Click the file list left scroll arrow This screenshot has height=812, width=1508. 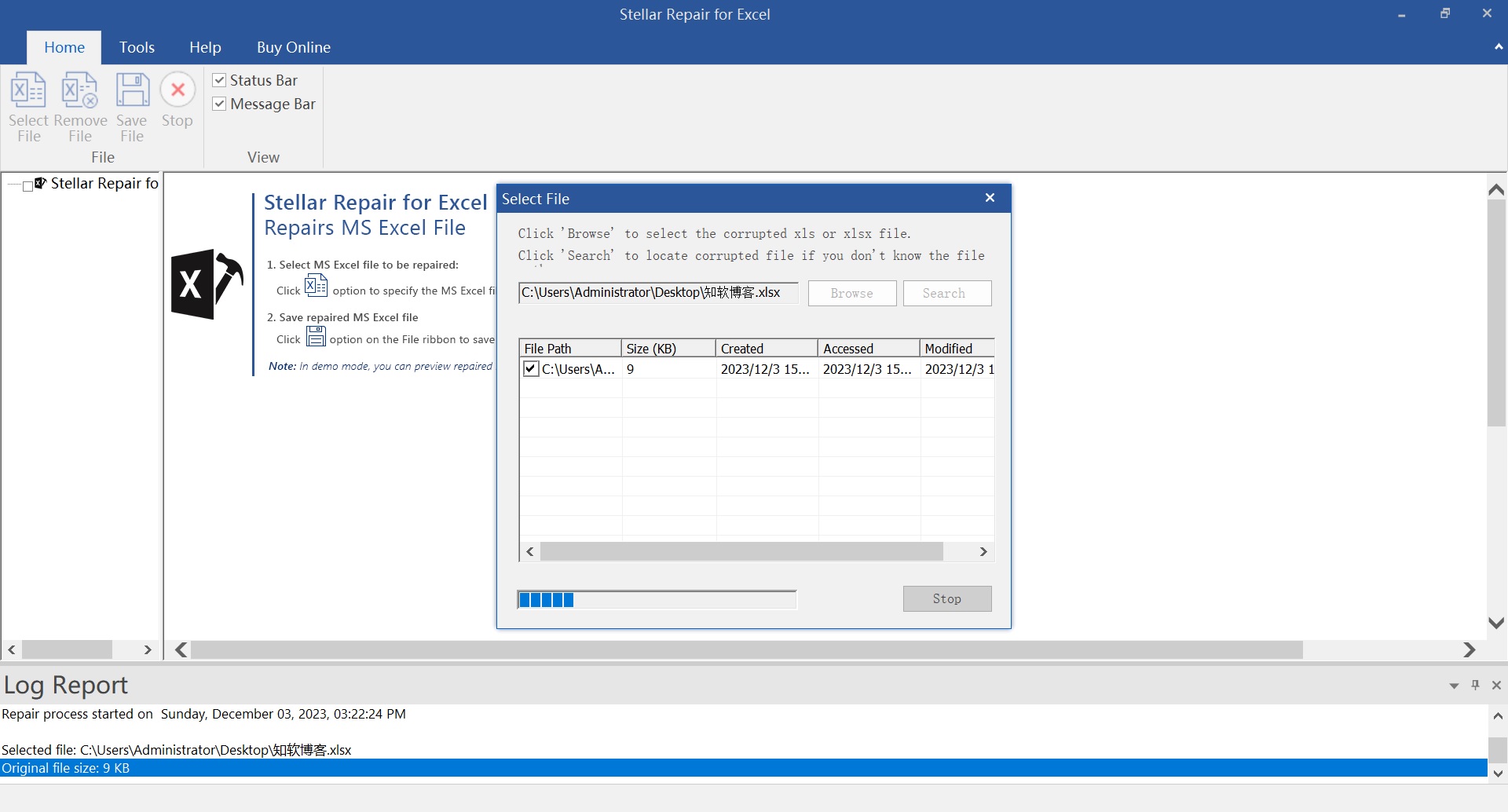(530, 551)
